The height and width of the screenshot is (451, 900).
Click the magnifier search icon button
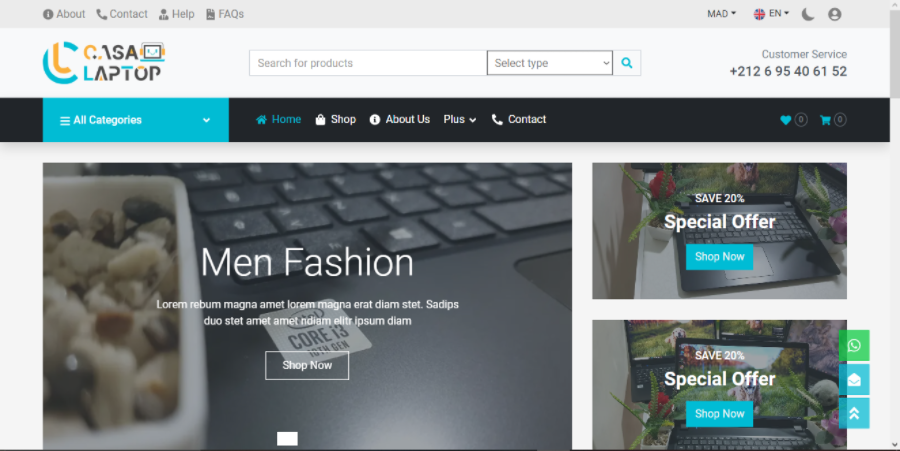click(x=627, y=63)
